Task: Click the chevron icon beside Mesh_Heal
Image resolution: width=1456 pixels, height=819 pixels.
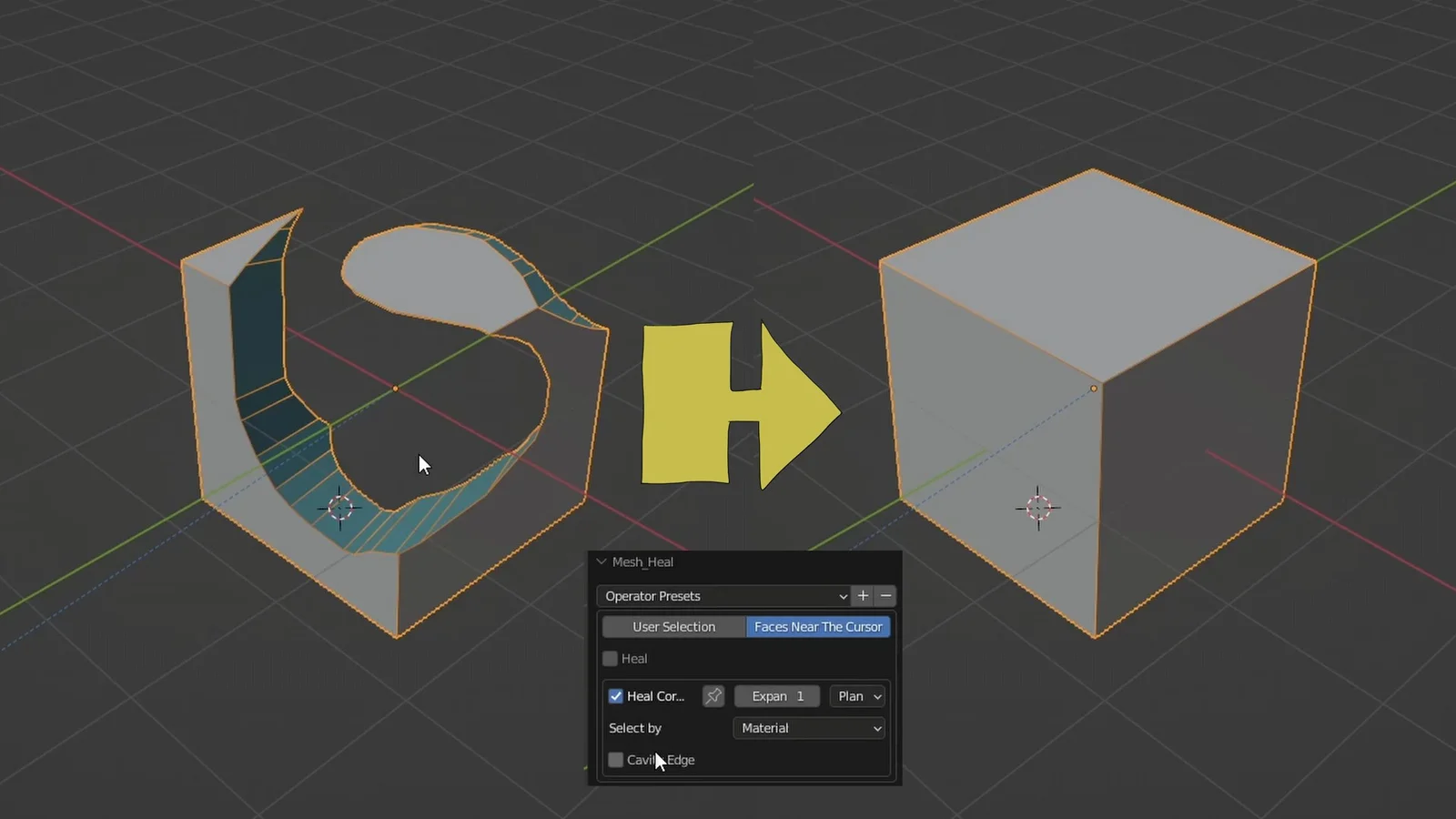Action: 601,561
